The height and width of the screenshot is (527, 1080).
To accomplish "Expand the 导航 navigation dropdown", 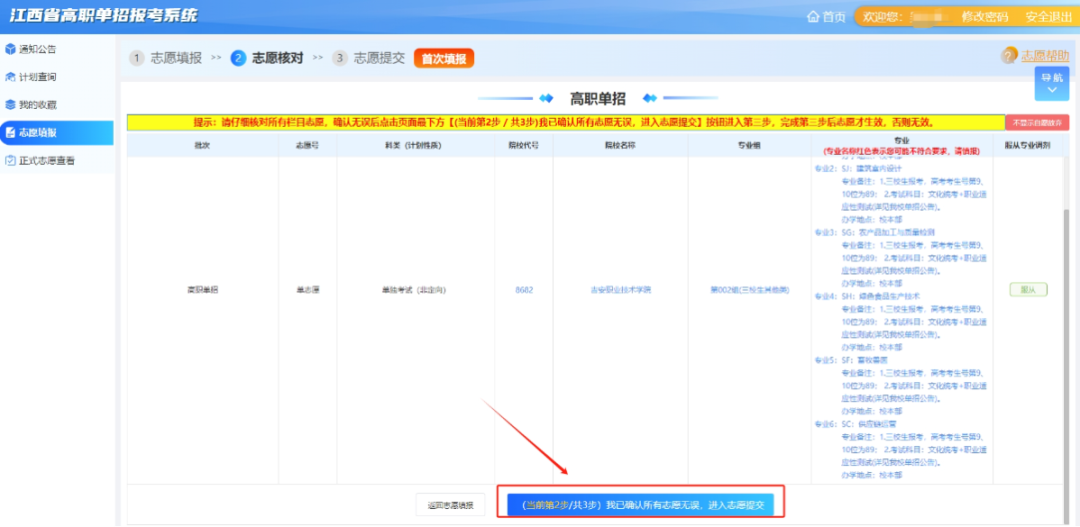I will (1051, 84).
